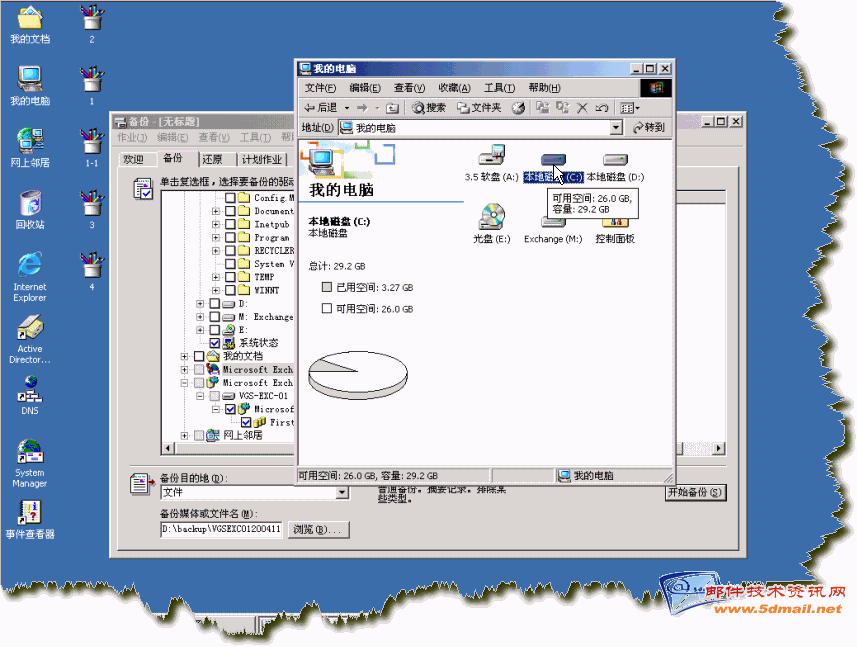The width and height of the screenshot is (857, 647).
Task: Check the WINNT folder checkbox
Action: pyautogui.click(x=230, y=290)
